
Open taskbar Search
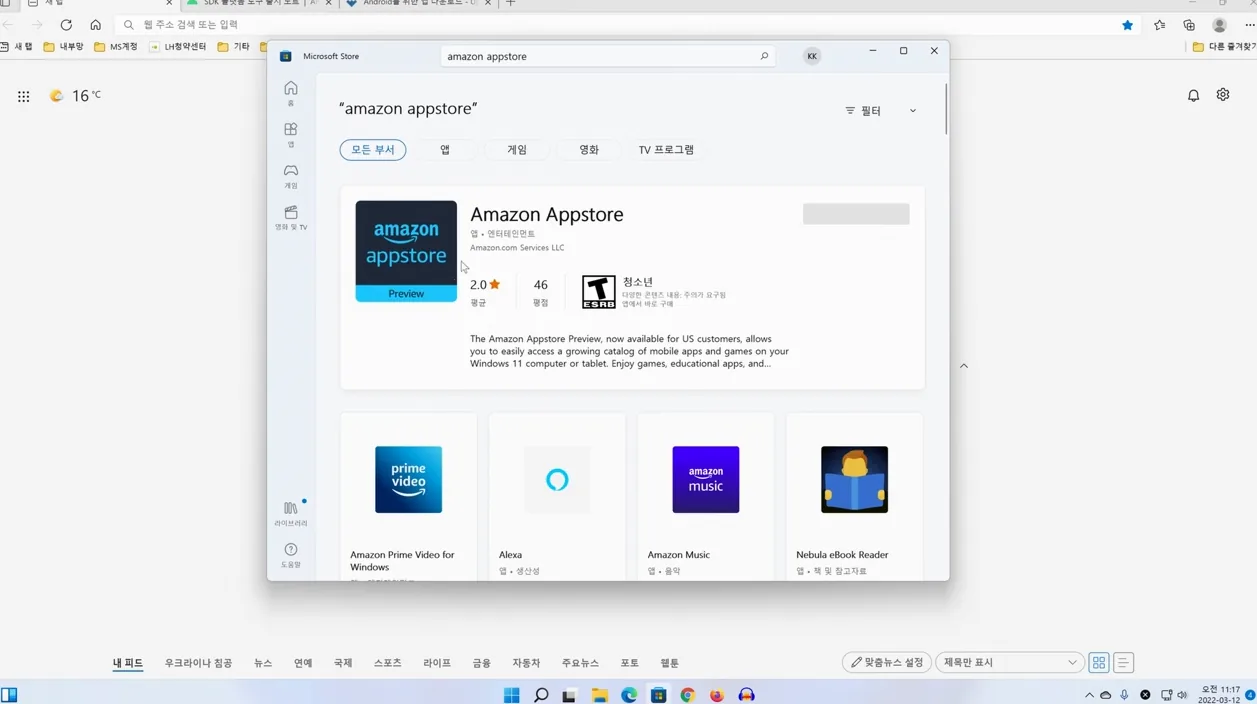(x=541, y=695)
